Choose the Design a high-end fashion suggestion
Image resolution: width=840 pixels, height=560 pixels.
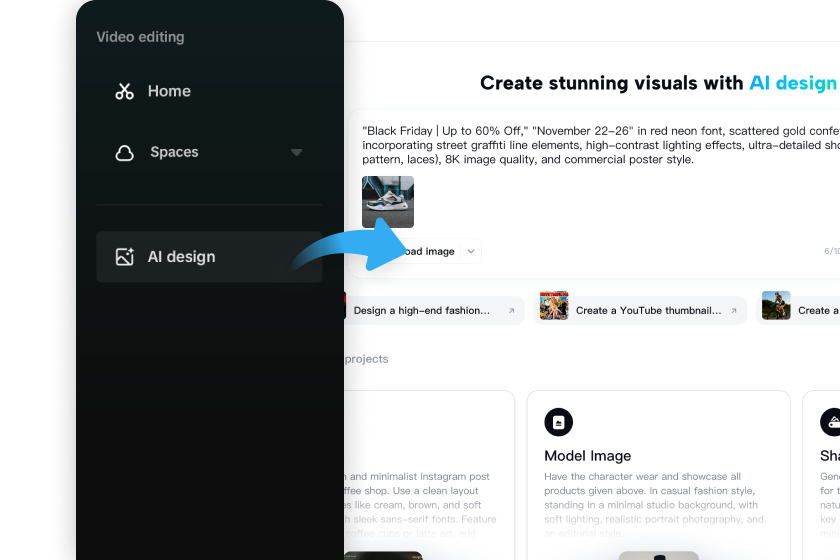(421, 311)
